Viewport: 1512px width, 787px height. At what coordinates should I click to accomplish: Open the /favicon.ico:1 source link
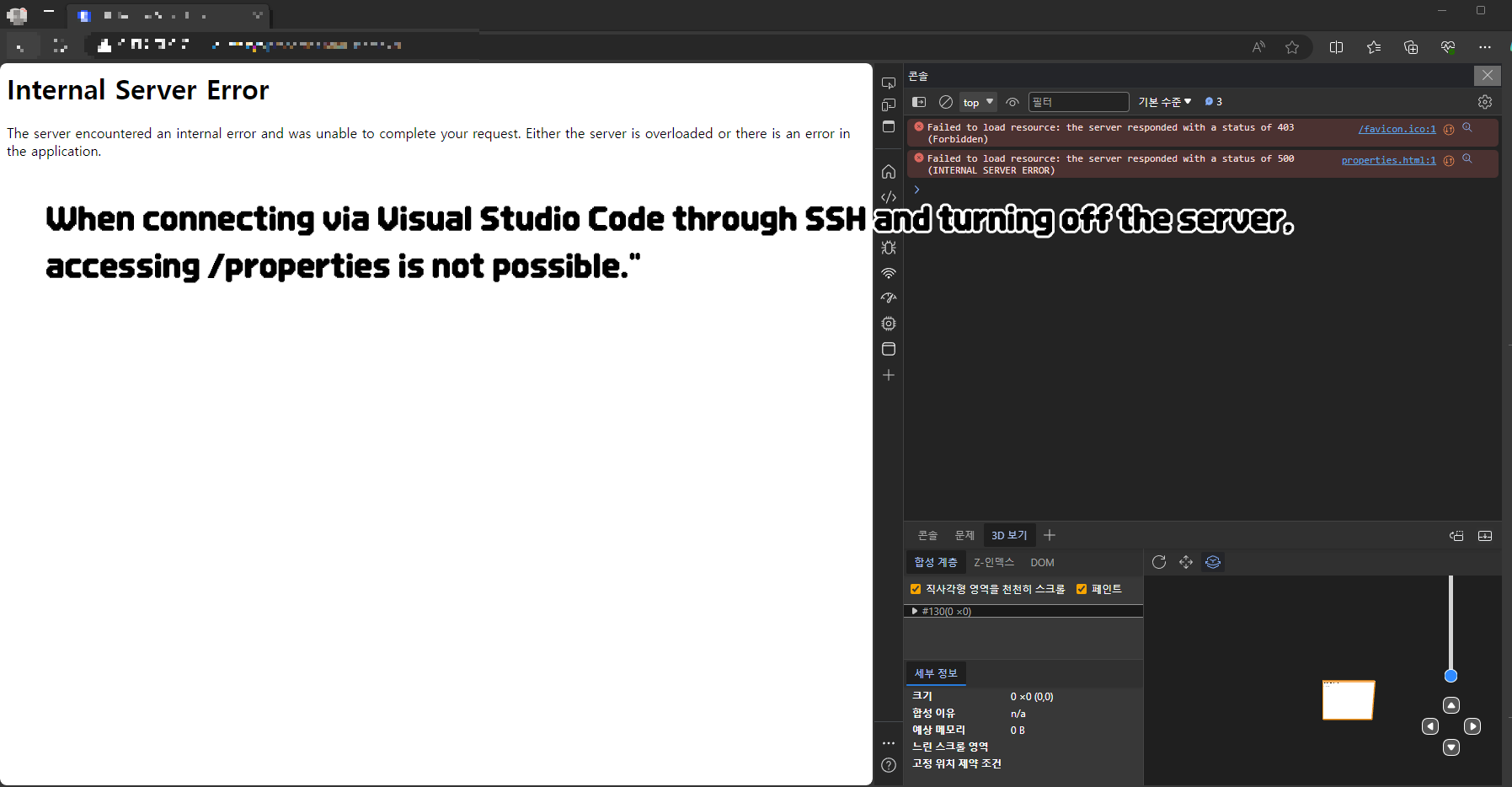(1397, 129)
